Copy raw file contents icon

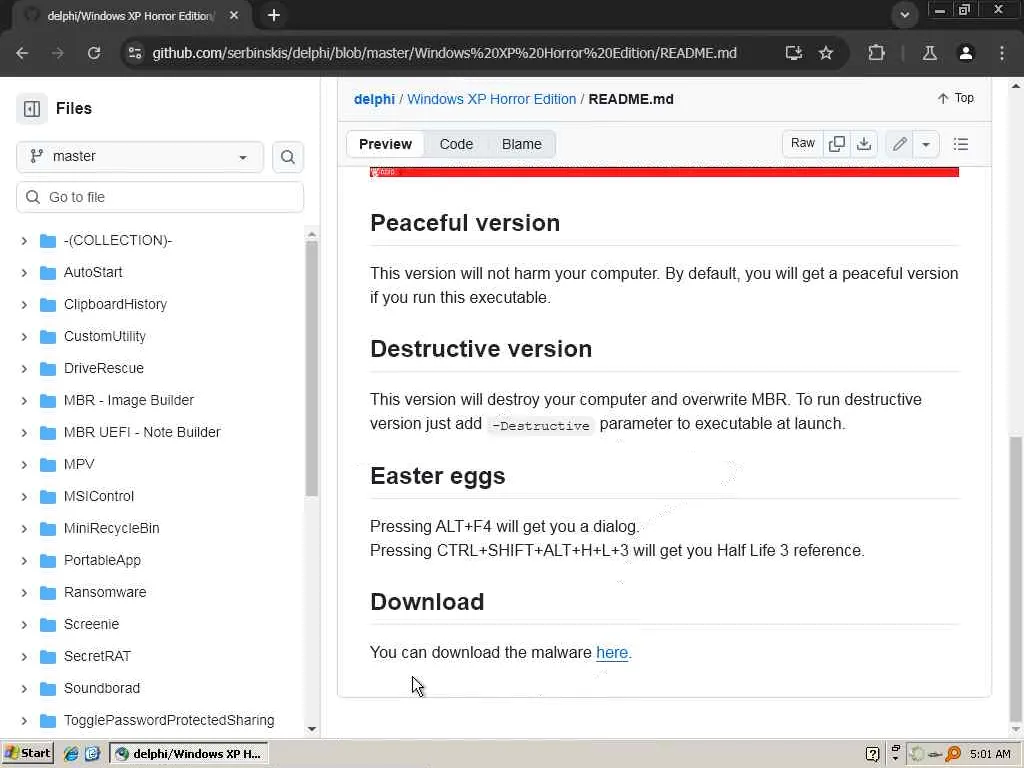point(837,144)
